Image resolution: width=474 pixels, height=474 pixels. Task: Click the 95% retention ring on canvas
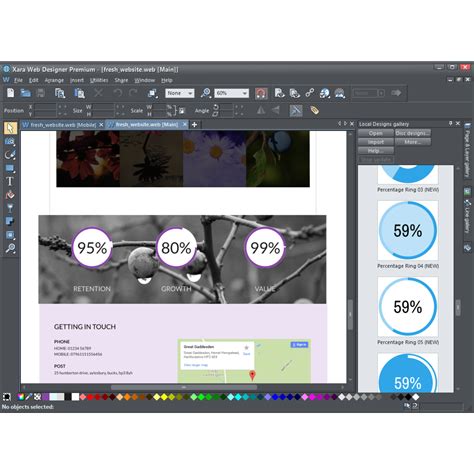pyautogui.click(x=92, y=248)
